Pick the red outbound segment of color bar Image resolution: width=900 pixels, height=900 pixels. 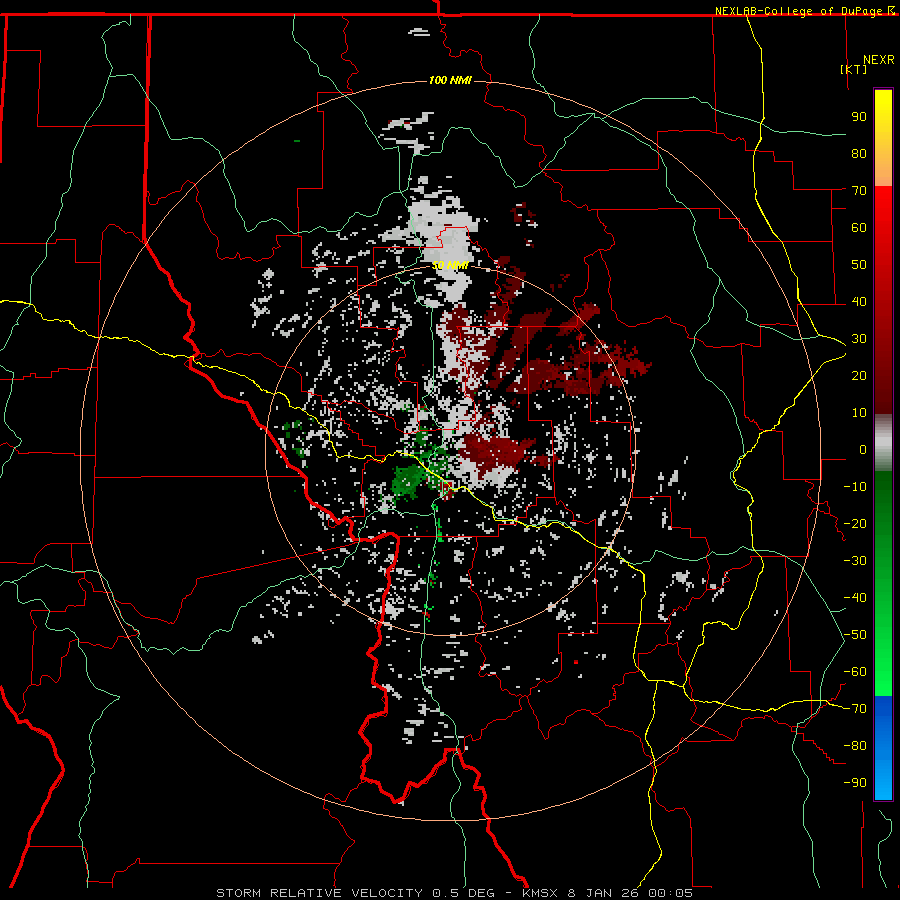click(883, 300)
